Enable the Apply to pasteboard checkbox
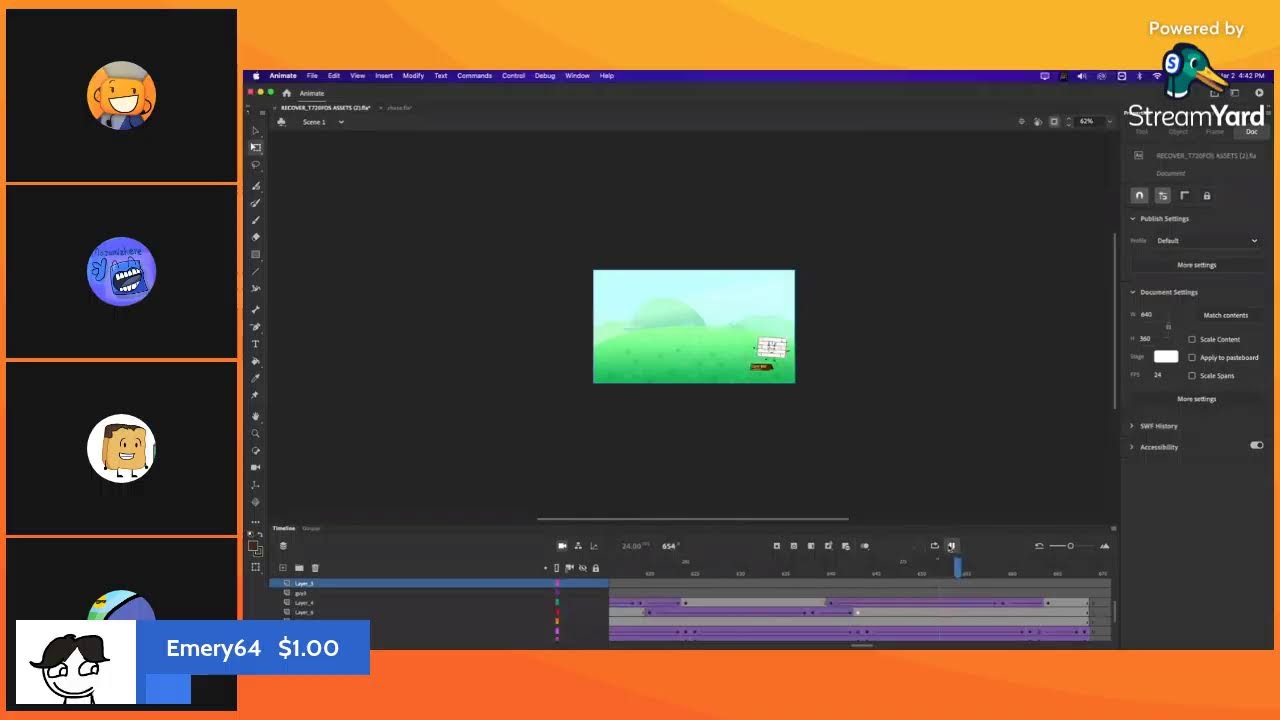The width and height of the screenshot is (1280, 720). pyautogui.click(x=1192, y=357)
